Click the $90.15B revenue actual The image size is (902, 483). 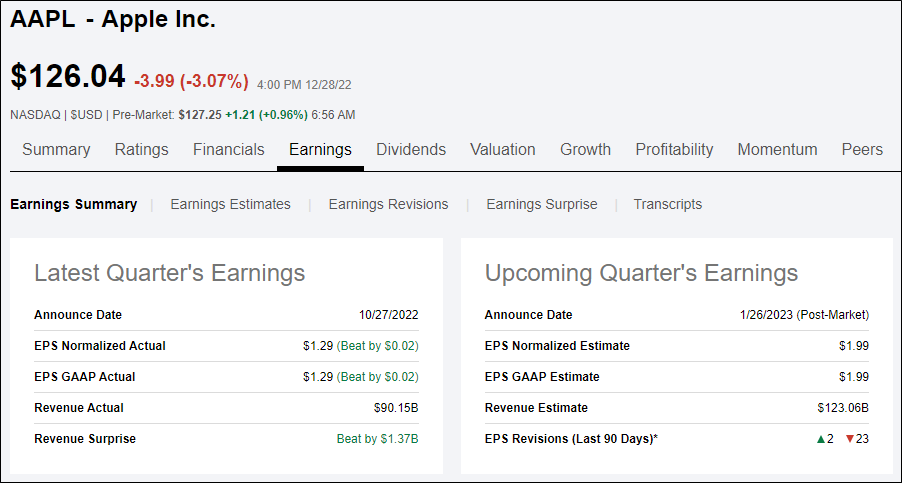point(396,408)
